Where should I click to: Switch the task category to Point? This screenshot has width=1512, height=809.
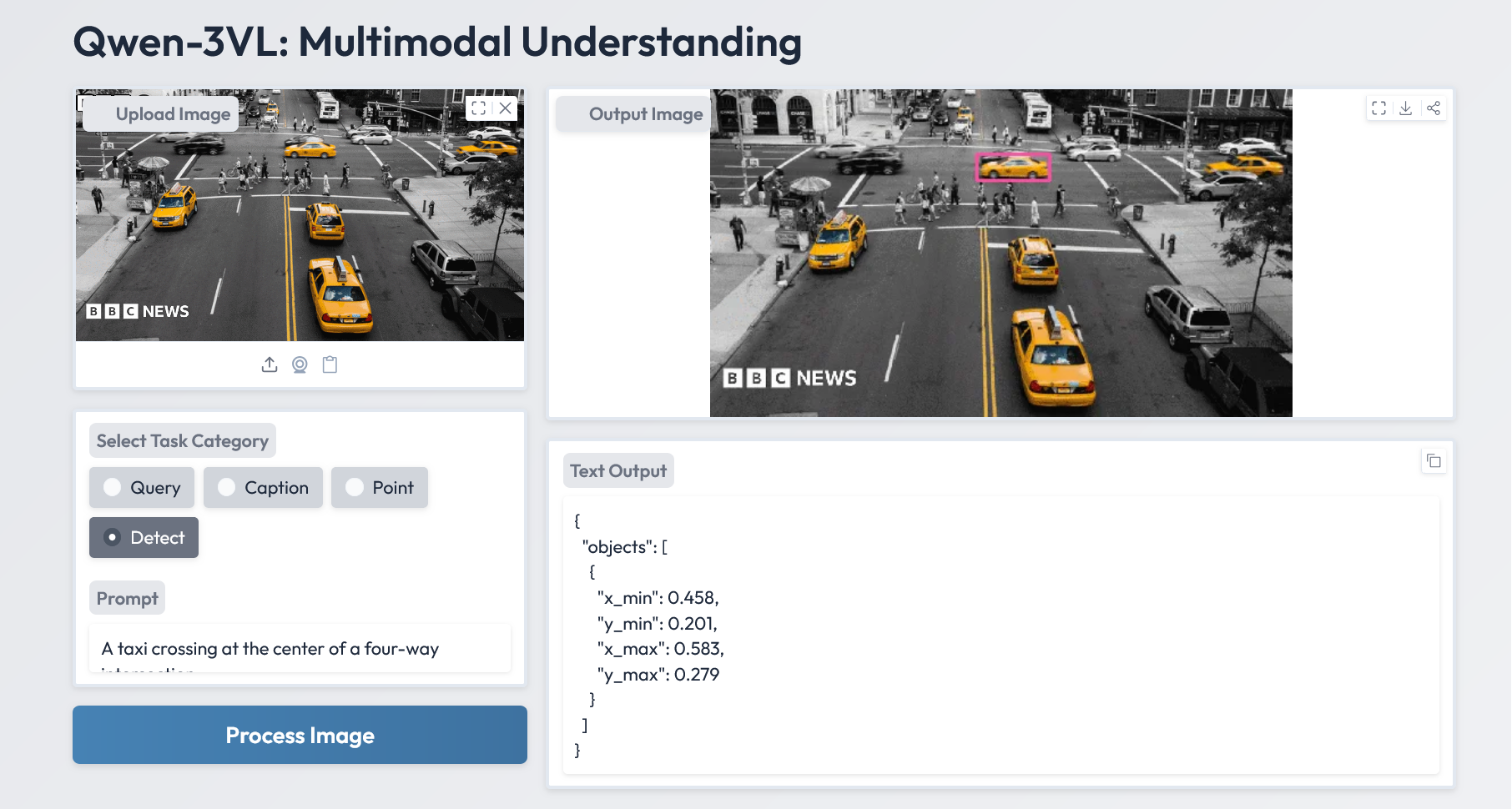[380, 488]
